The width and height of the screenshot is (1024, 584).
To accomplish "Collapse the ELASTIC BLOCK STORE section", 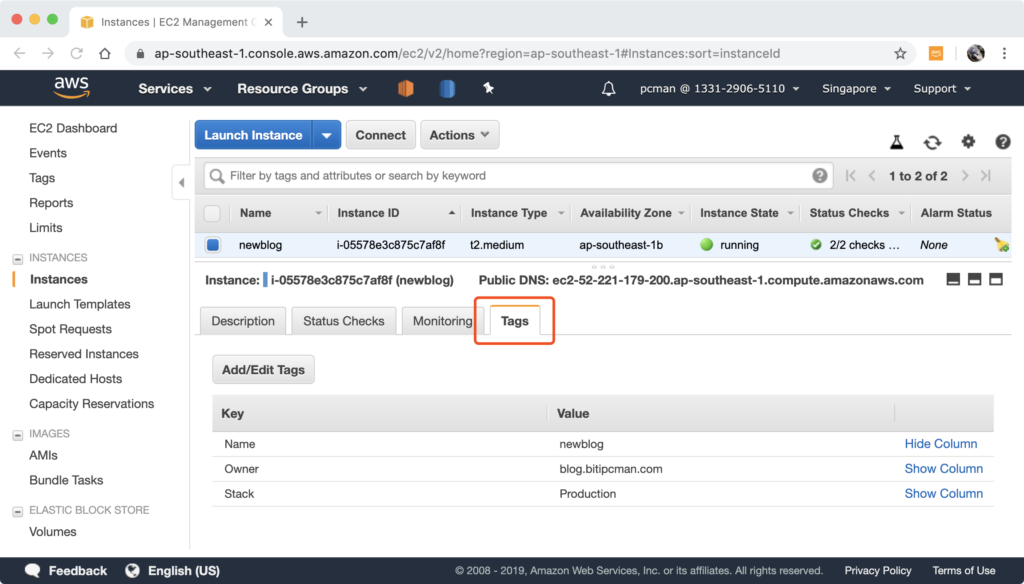I will 18,511.
